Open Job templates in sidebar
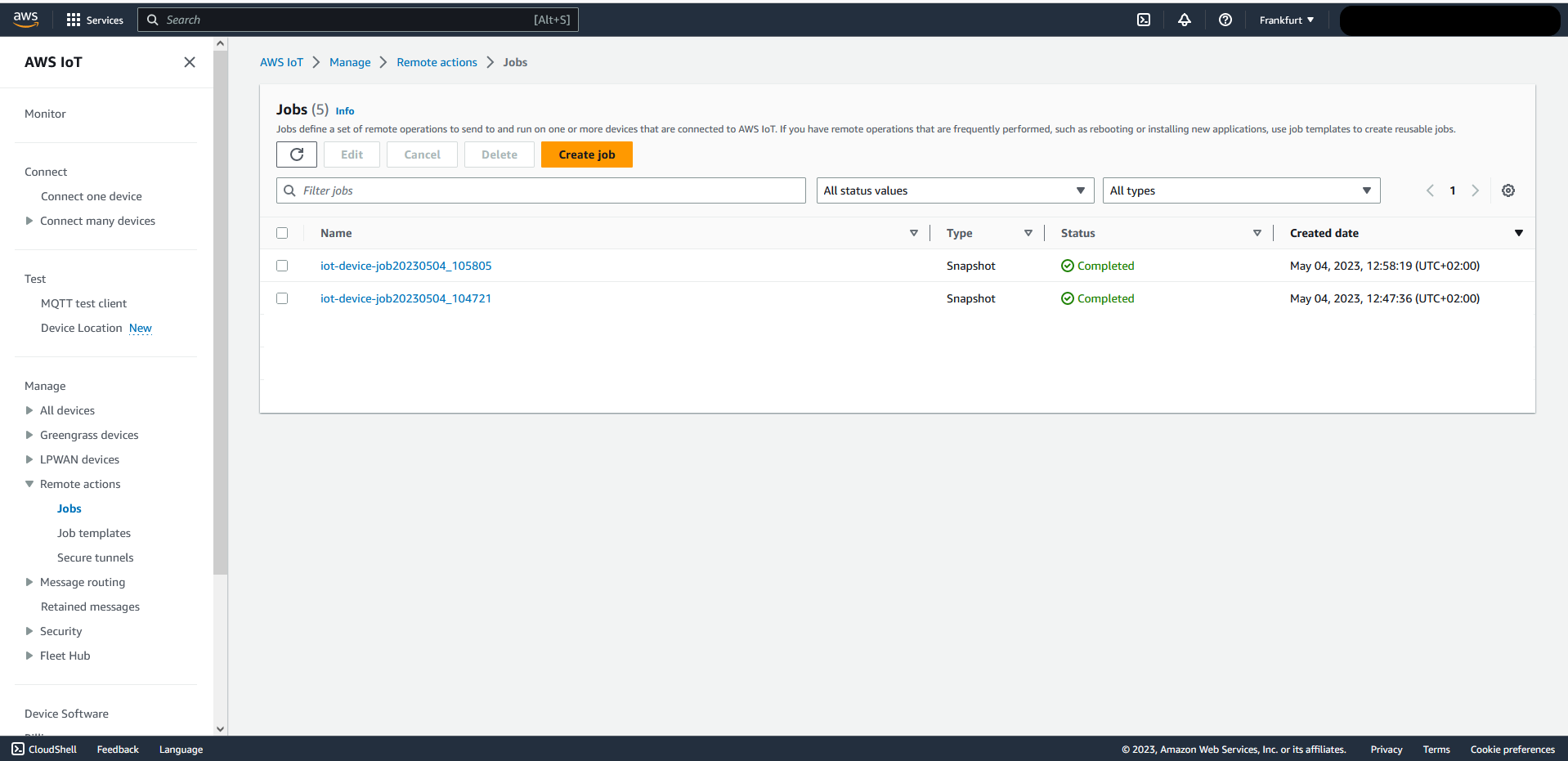Screen dimensions: 1568x761 pos(94,533)
